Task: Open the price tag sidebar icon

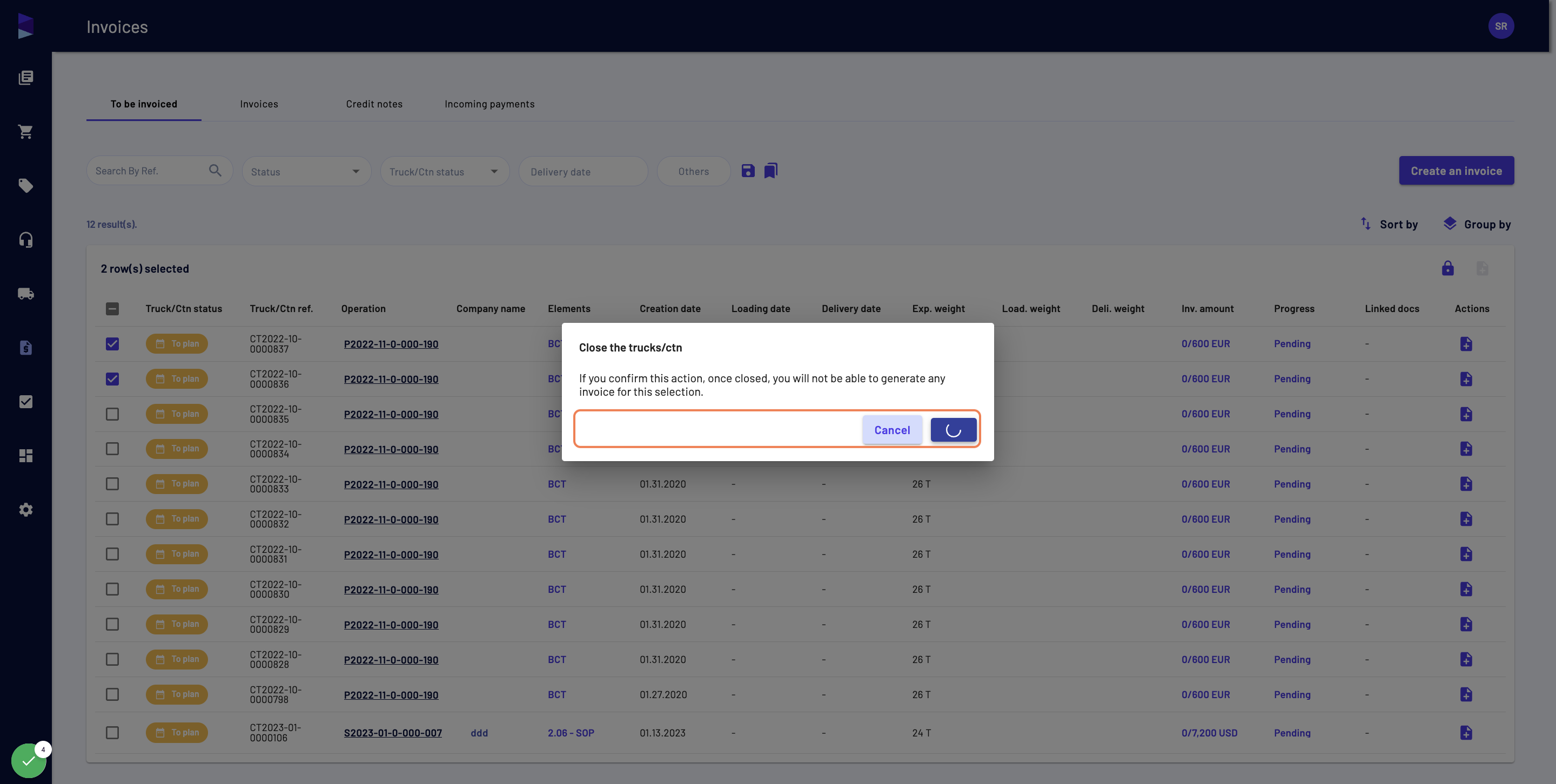Action: tap(25, 185)
